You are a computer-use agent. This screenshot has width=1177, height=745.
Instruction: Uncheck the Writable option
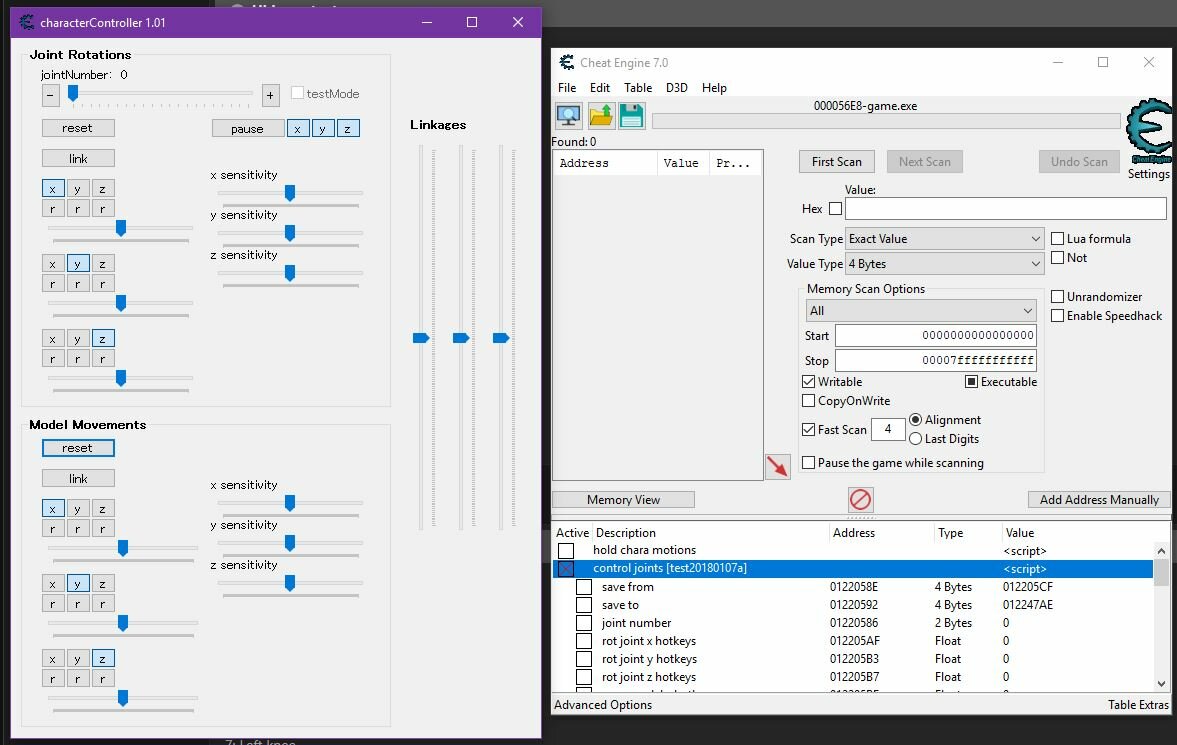tap(808, 382)
